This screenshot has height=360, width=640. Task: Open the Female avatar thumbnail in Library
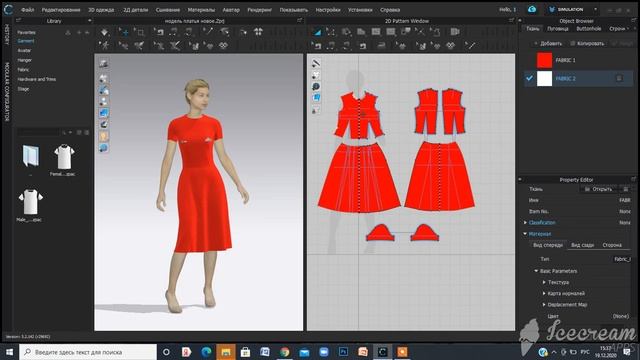64,158
